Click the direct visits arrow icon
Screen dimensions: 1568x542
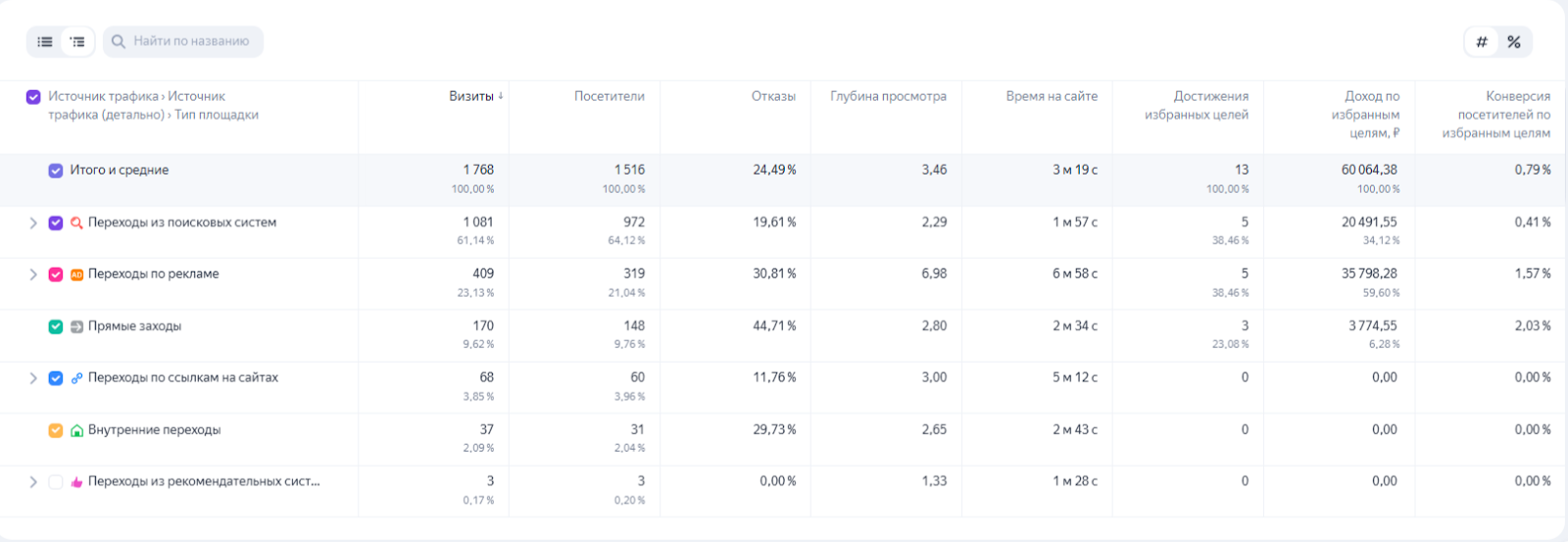pyautogui.click(x=76, y=326)
